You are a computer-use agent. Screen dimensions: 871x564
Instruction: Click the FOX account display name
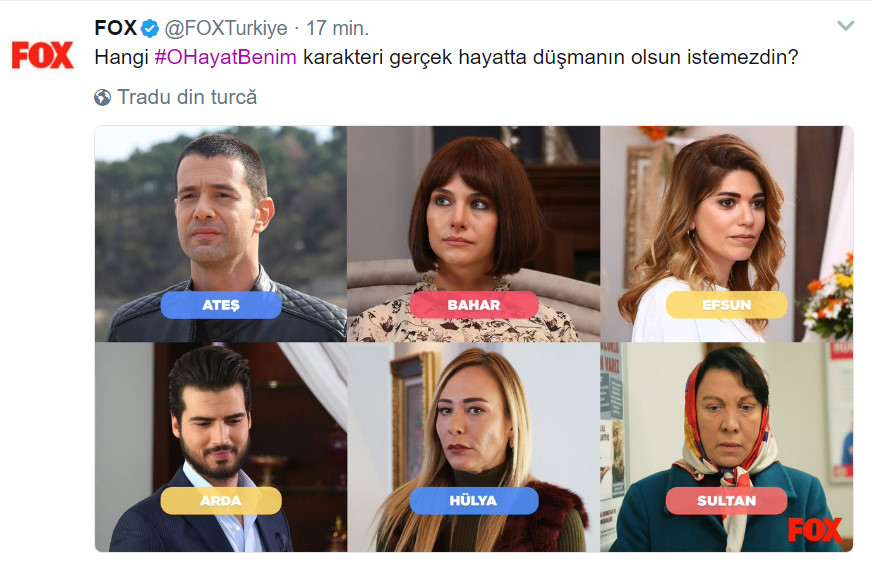coord(116,28)
